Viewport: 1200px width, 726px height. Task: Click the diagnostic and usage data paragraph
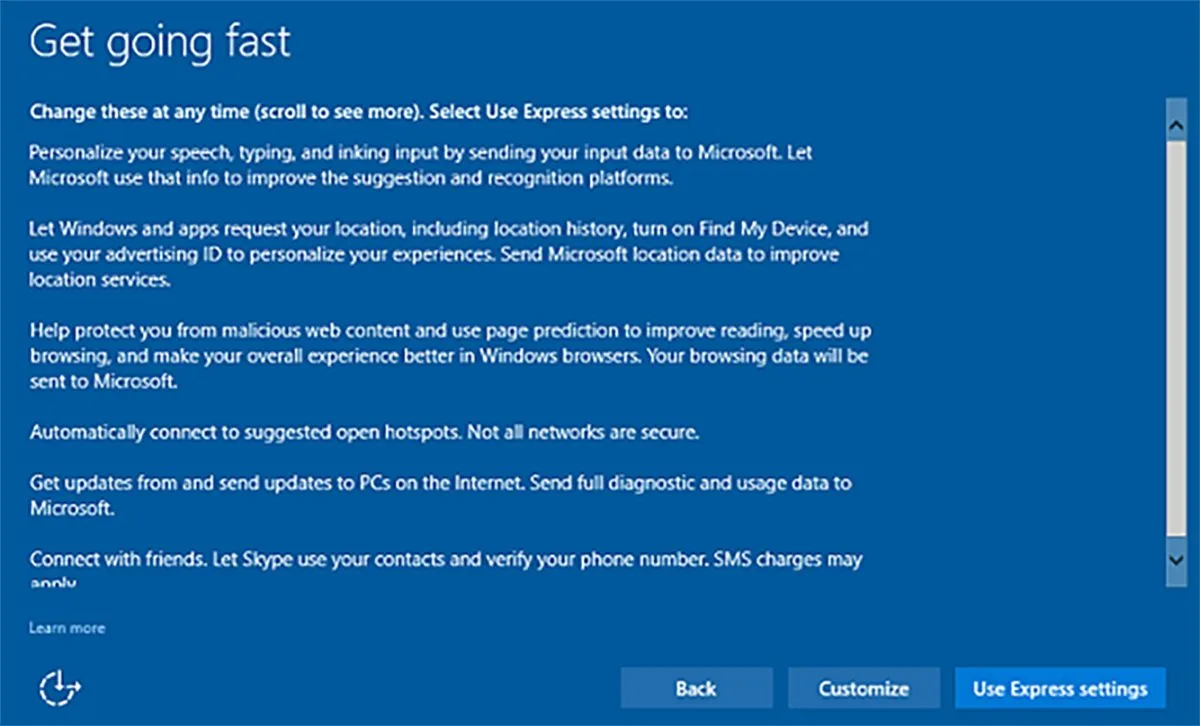click(x=440, y=494)
